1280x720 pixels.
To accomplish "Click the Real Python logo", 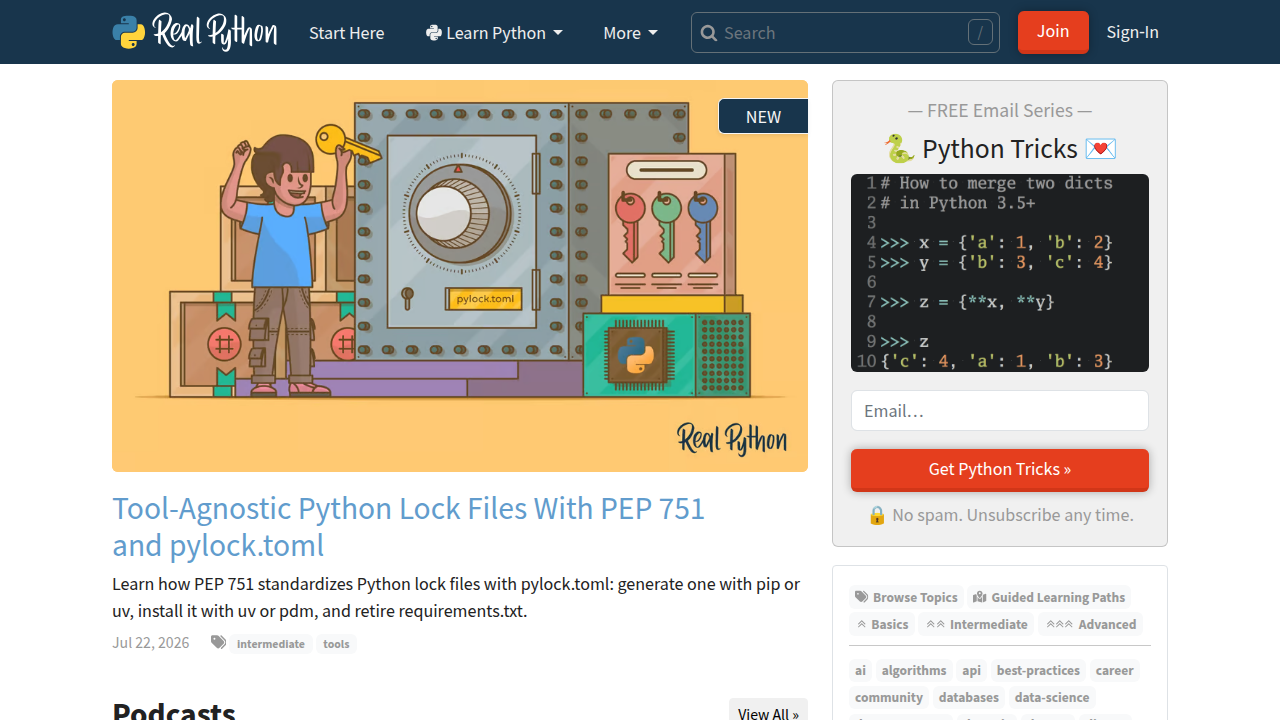I will point(195,32).
